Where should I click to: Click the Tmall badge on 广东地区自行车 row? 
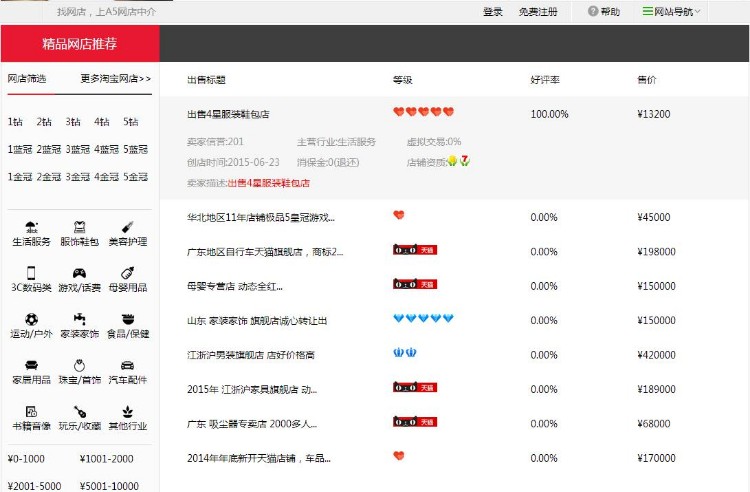415,250
